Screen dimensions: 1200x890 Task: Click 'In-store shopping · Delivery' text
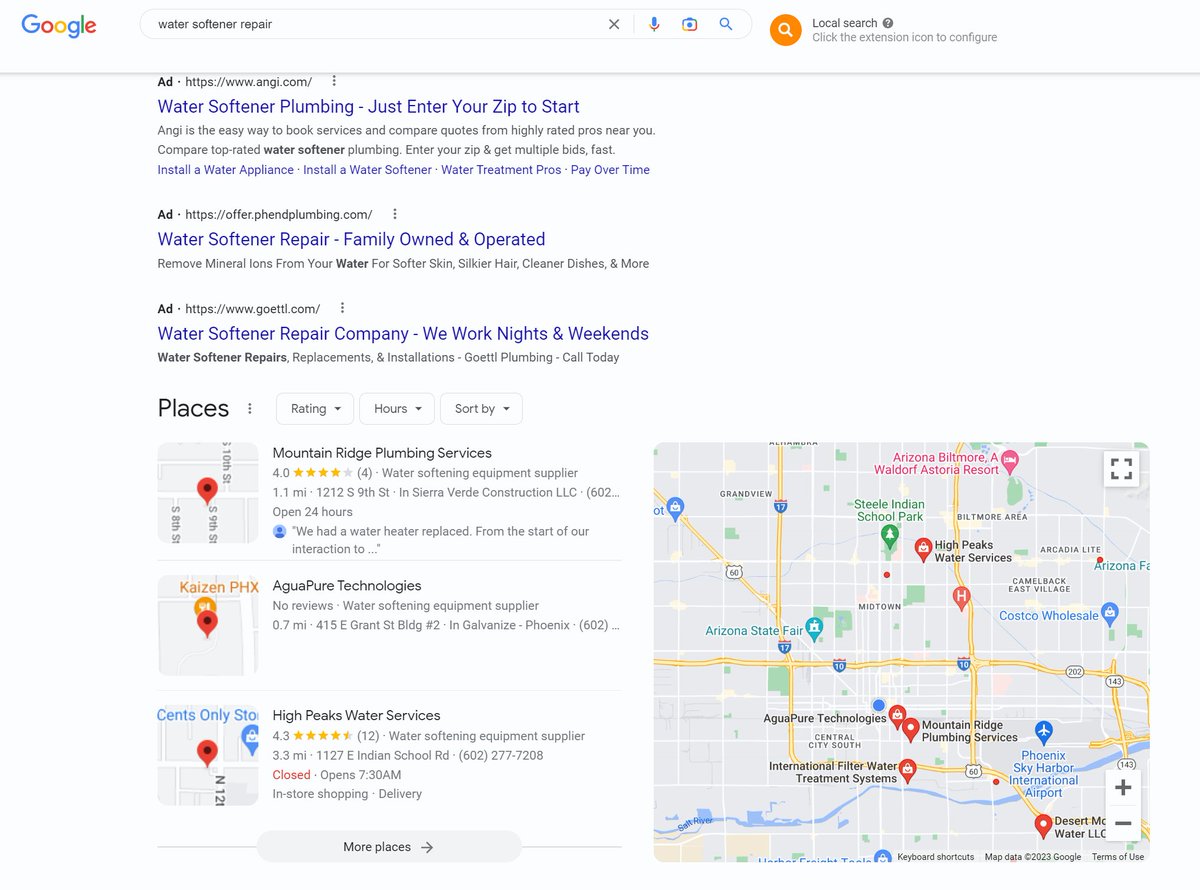click(347, 794)
